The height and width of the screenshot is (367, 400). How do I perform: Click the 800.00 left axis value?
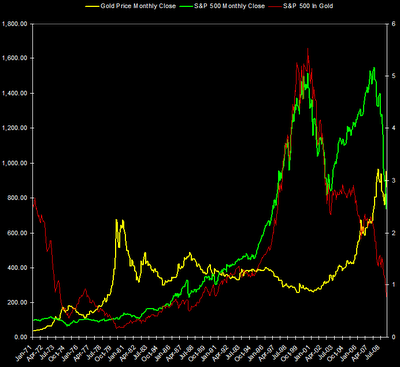pos(17,198)
